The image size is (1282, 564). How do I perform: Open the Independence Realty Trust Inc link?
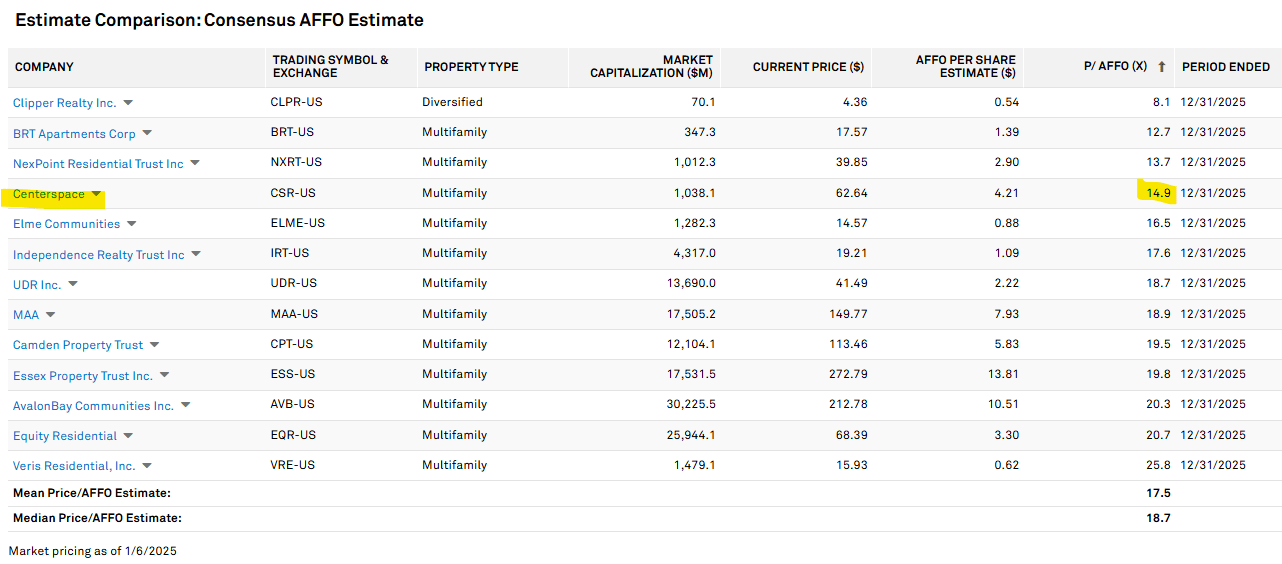[x=99, y=255]
